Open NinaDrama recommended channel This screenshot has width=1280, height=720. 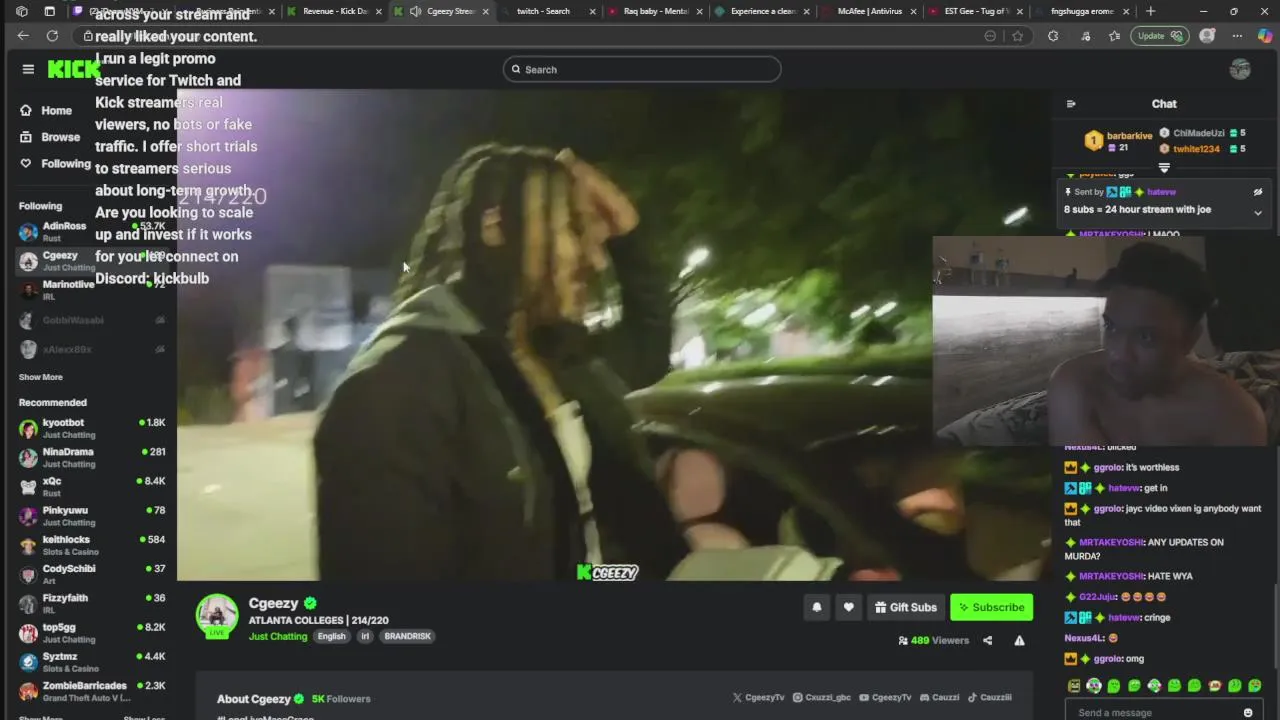click(x=92, y=457)
